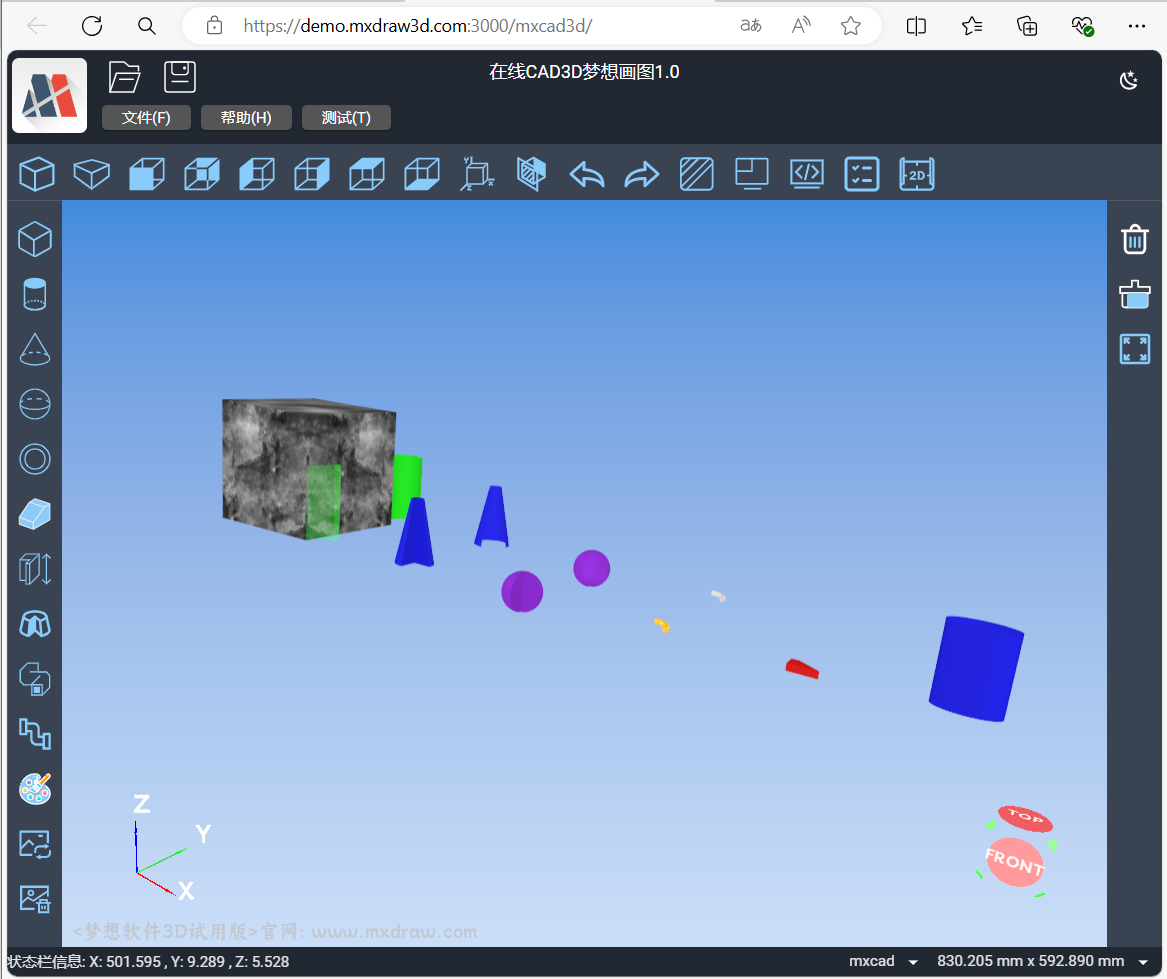Screen dimensions: 1167x979
Task: Select the right-face highlighted cube view
Action: point(312,174)
